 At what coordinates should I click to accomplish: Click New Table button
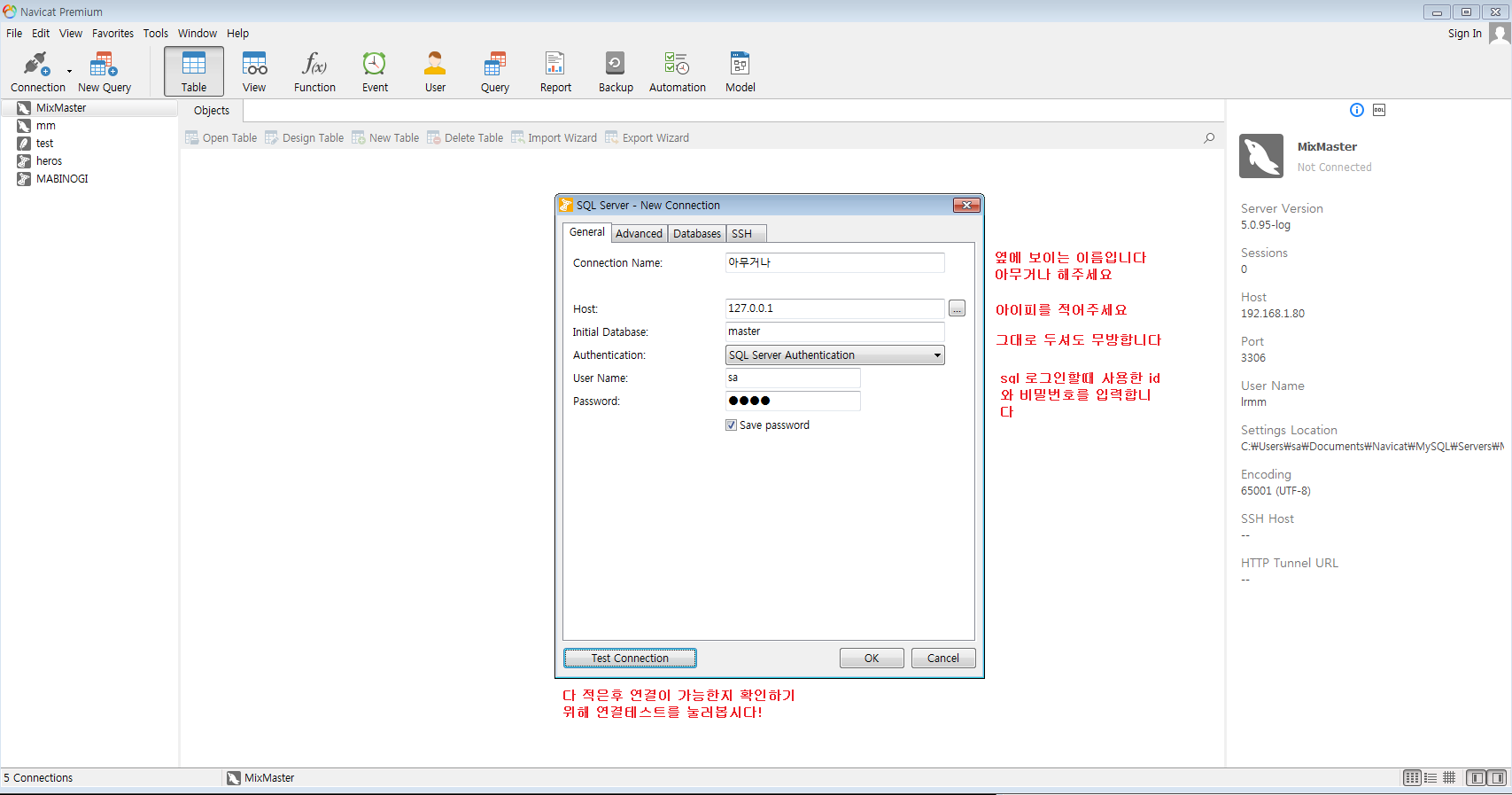point(385,137)
